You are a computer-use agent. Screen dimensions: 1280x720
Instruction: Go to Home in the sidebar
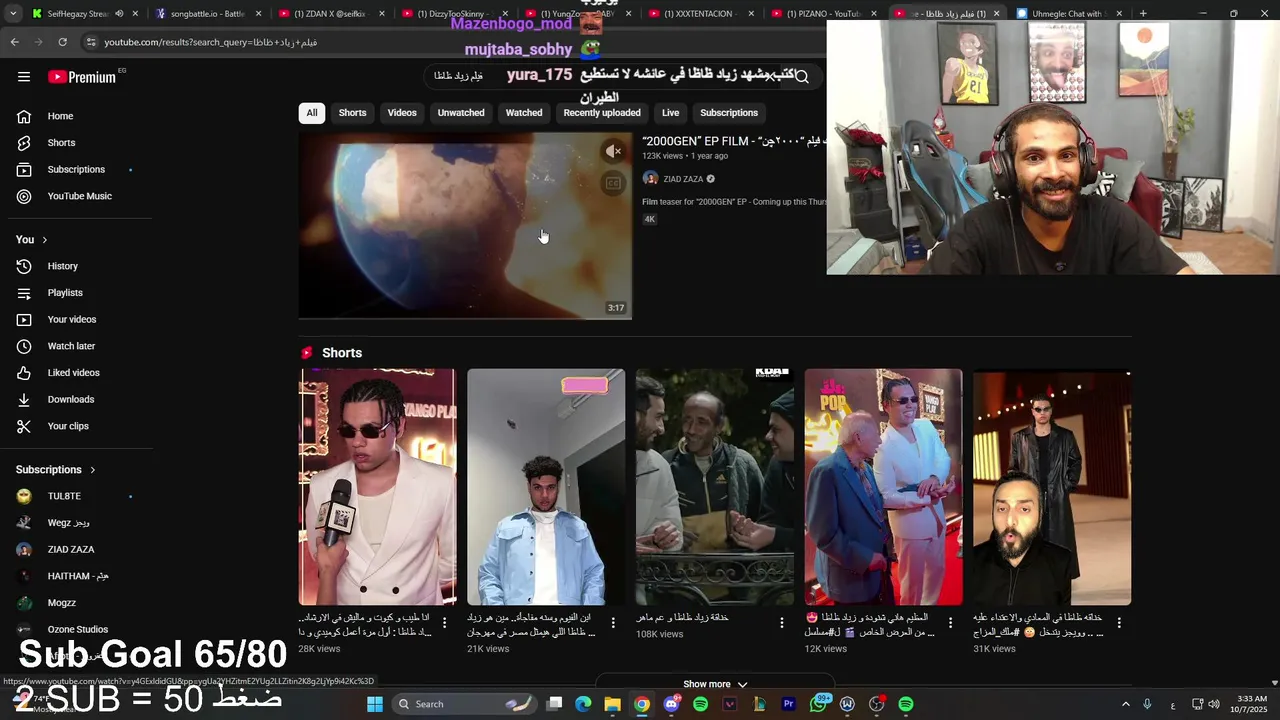point(60,116)
